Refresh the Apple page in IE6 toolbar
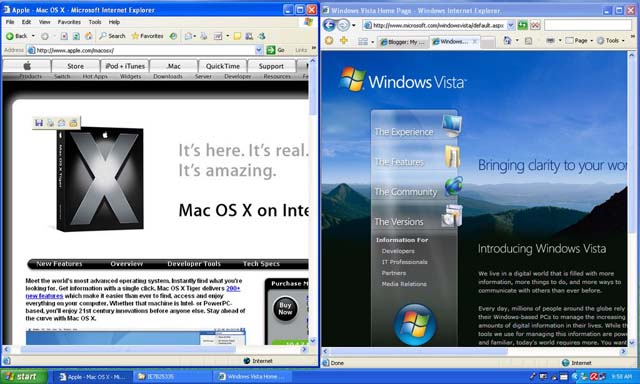Image resolution: width=640 pixels, height=384 pixels. [x=76, y=36]
